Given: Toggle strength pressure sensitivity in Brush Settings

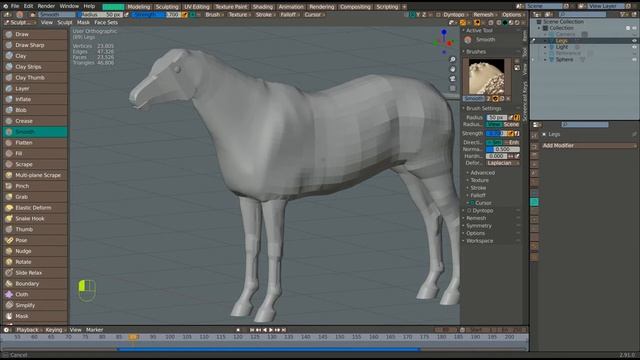Looking at the screenshot, I should click(x=511, y=133).
